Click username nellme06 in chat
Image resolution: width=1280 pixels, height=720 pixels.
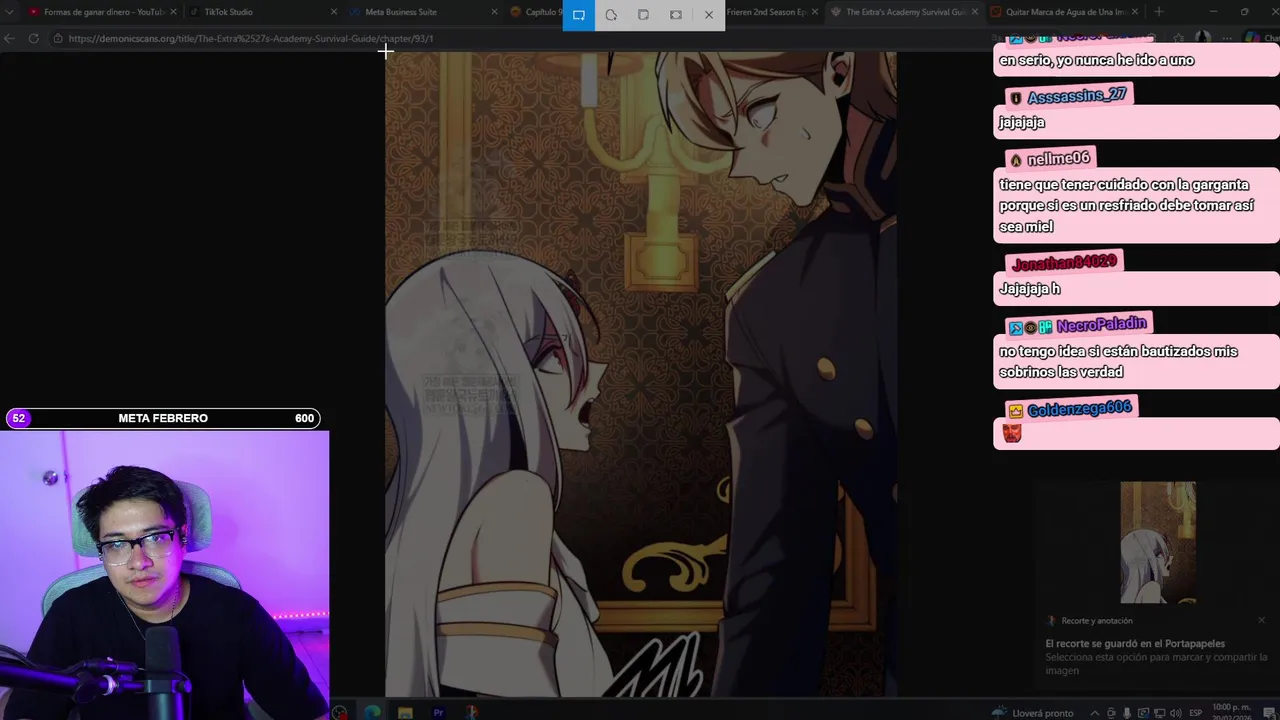click(1057, 159)
